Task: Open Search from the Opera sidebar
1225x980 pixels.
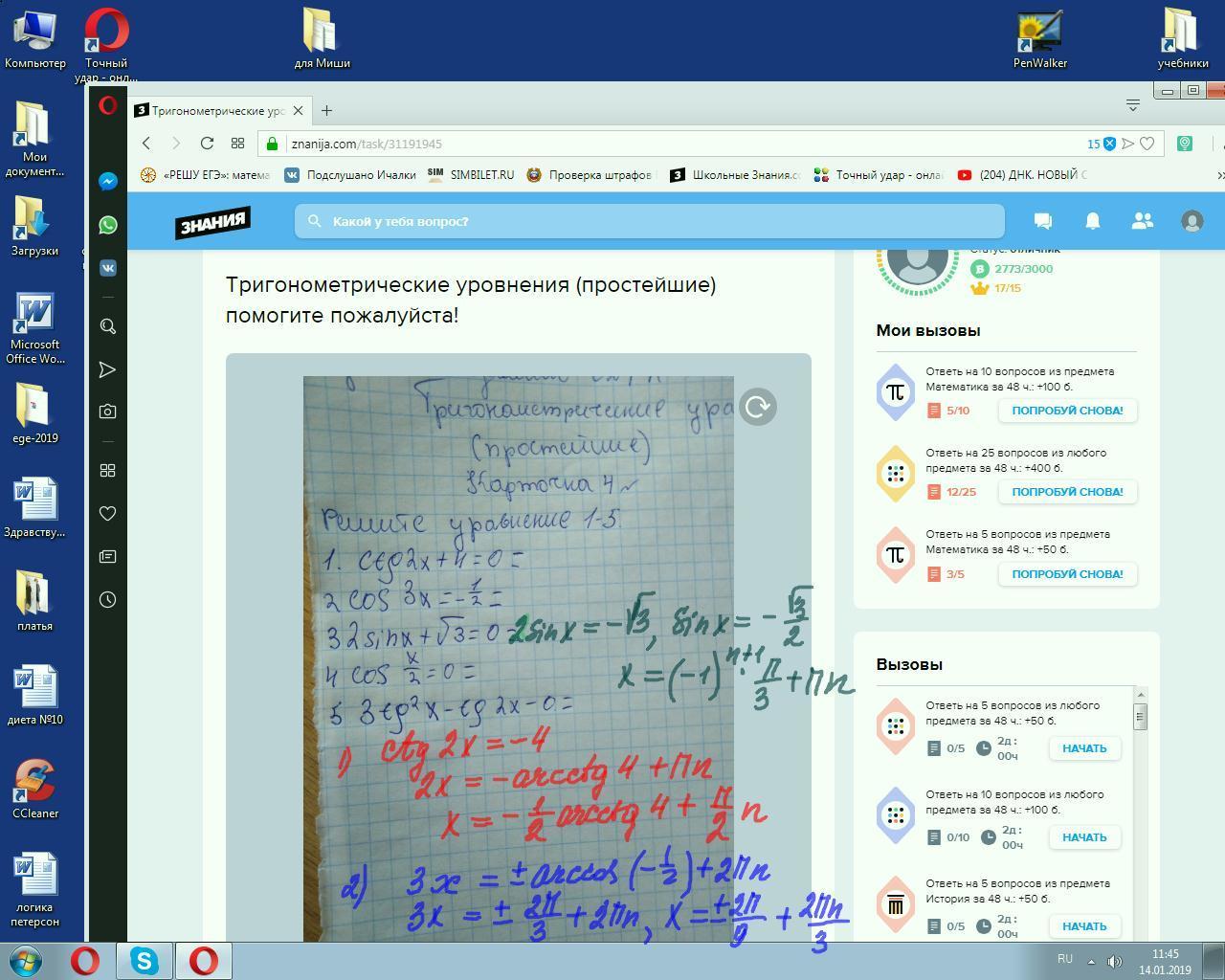Action: point(108,326)
